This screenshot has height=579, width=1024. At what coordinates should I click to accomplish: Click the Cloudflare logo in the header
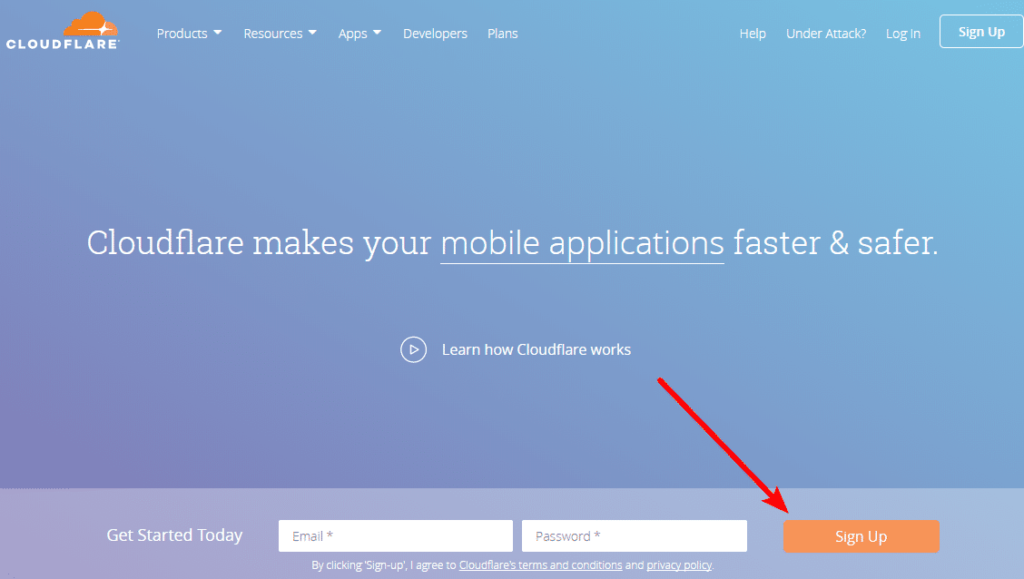coord(63,31)
